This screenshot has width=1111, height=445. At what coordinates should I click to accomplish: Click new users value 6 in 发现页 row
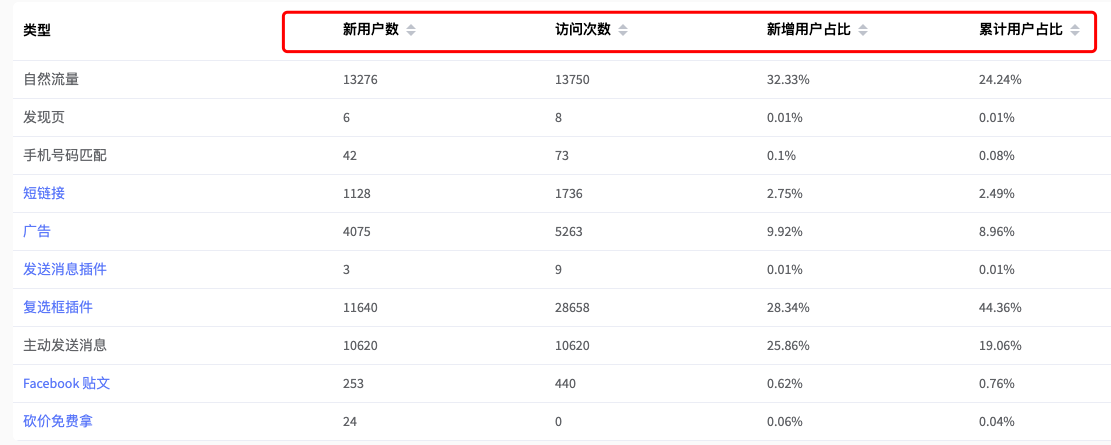pyautogui.click(x=346, y=118)
